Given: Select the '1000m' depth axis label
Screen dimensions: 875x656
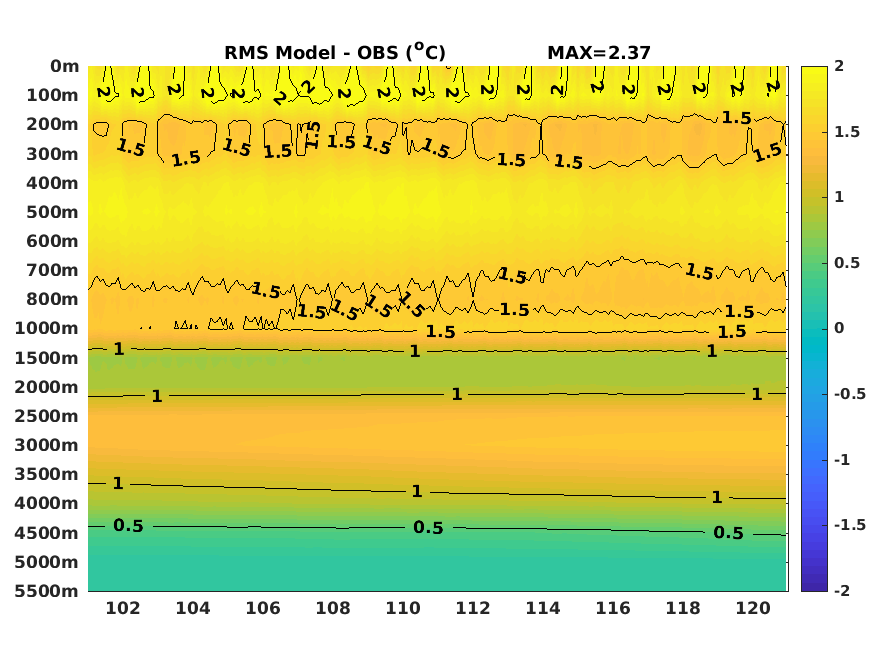Looking at the screenshot, I should click(x=47, y=328).
